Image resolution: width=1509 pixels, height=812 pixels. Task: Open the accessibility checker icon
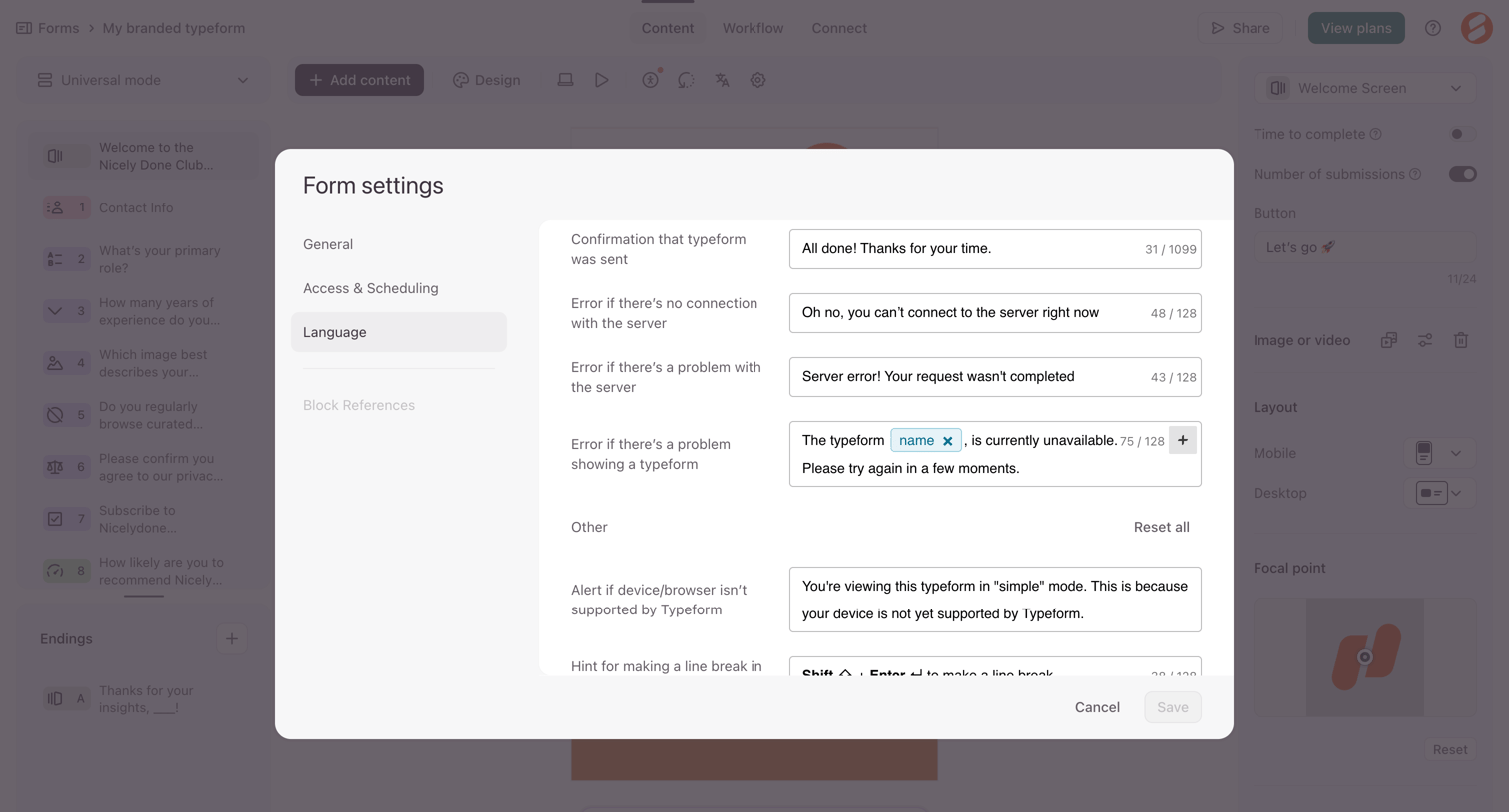tap(650, 80)
